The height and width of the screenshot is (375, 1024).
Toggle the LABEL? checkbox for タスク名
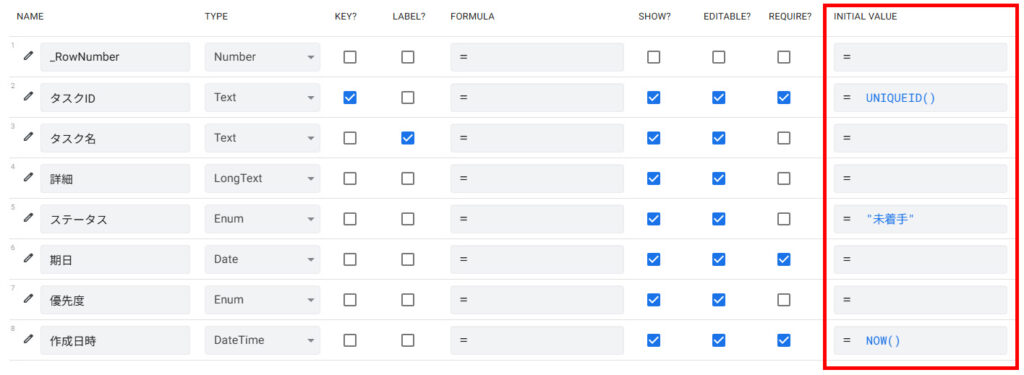[x=408, y=138]
